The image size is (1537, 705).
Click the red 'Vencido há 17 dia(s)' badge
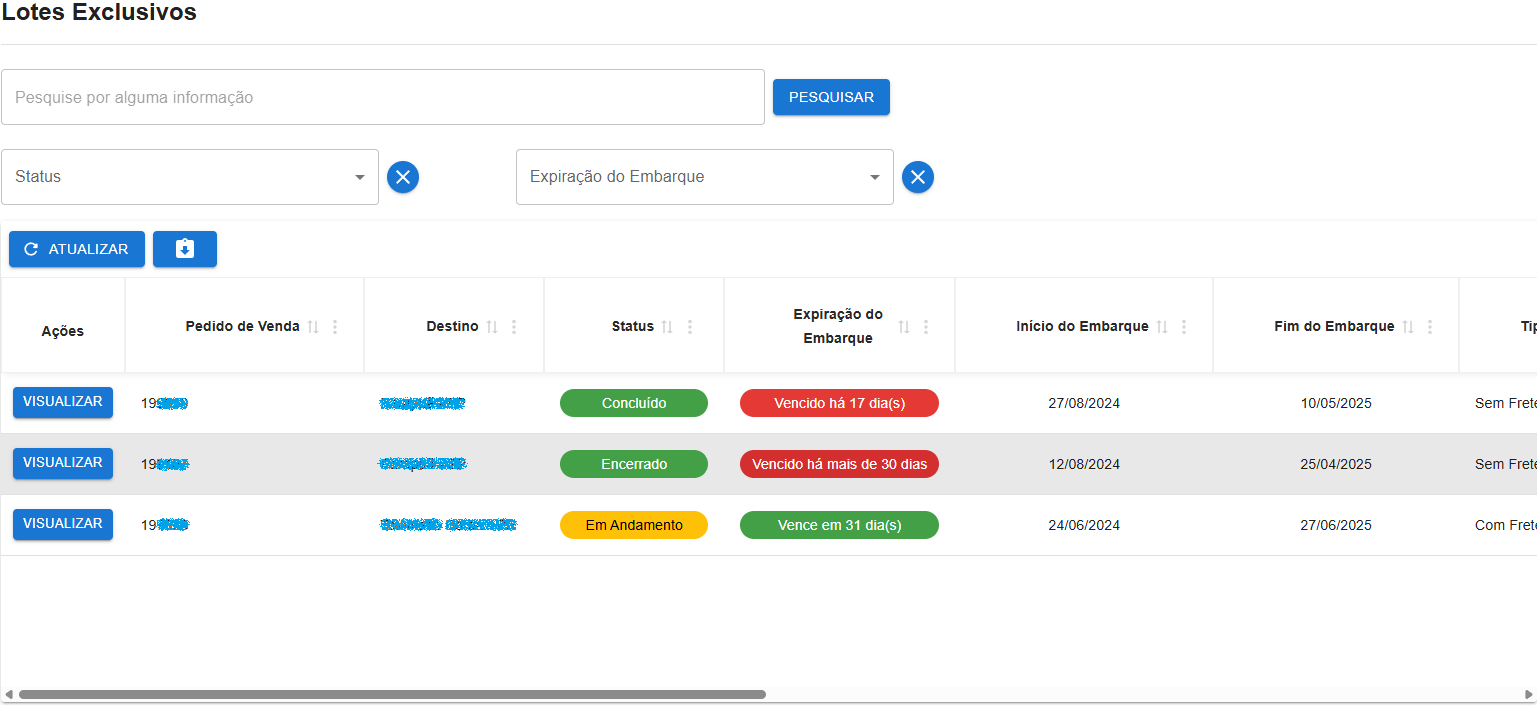(x=839, y=402)
